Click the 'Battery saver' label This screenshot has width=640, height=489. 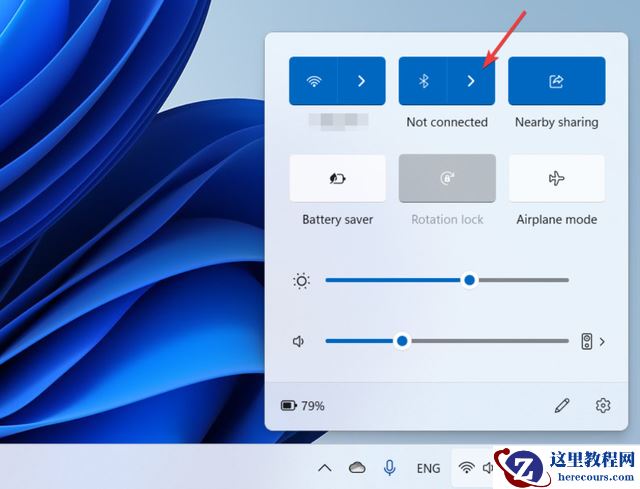click(338, 220)
